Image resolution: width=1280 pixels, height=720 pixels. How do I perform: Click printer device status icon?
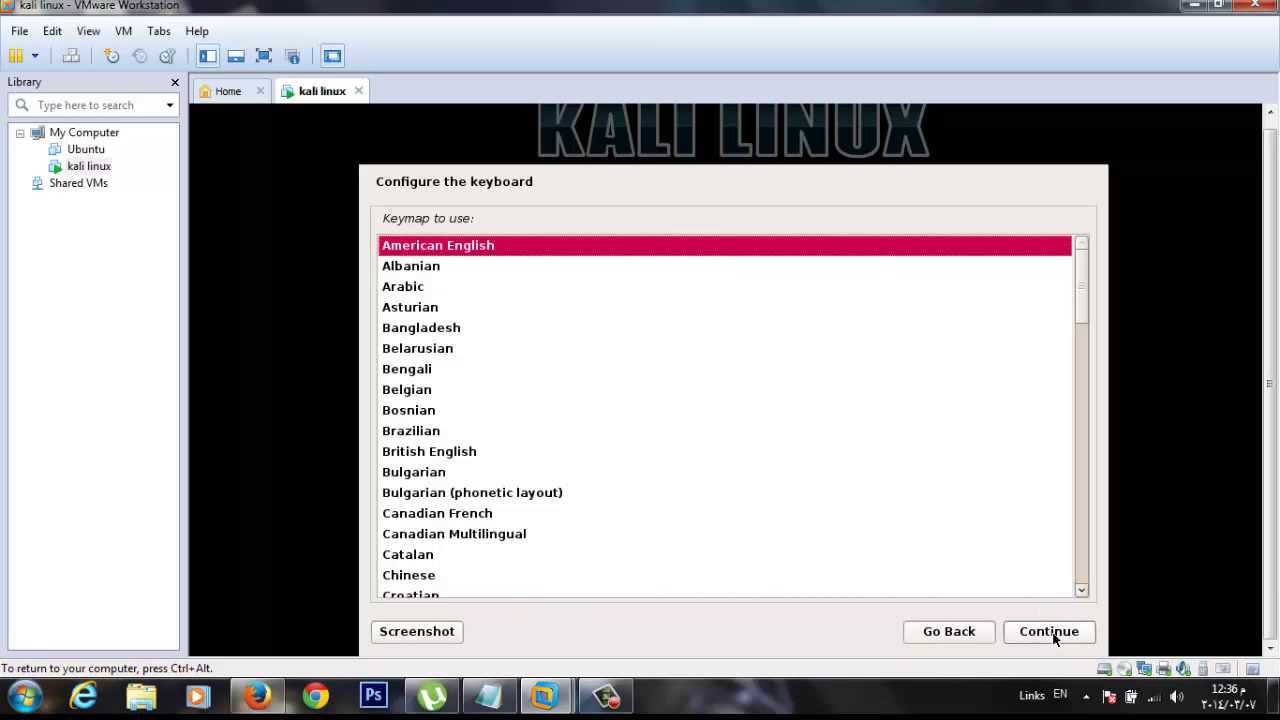(1164, 669)
